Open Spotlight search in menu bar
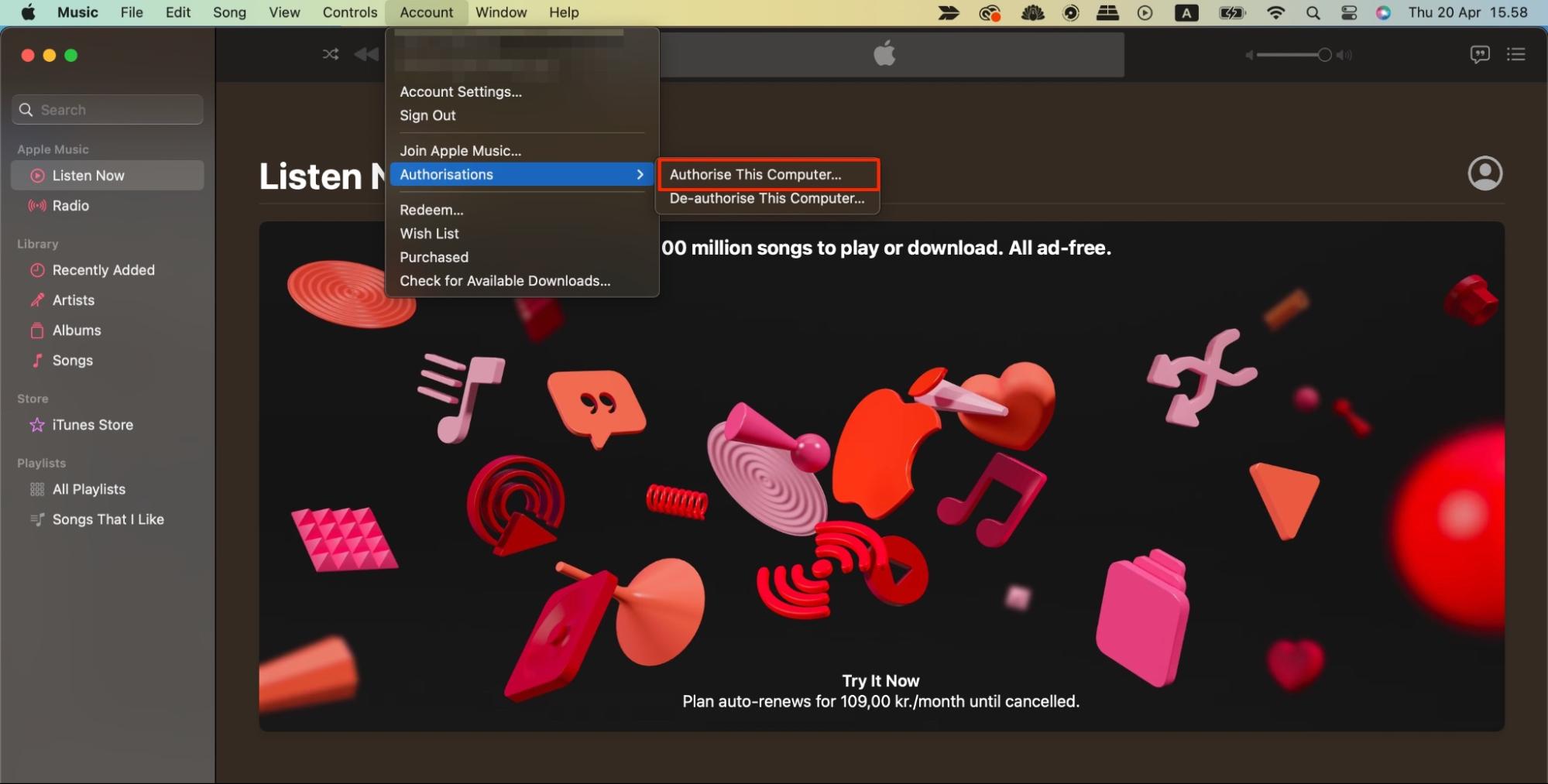This screenshot has width=1548, height=784. [x=1313, y=12]
